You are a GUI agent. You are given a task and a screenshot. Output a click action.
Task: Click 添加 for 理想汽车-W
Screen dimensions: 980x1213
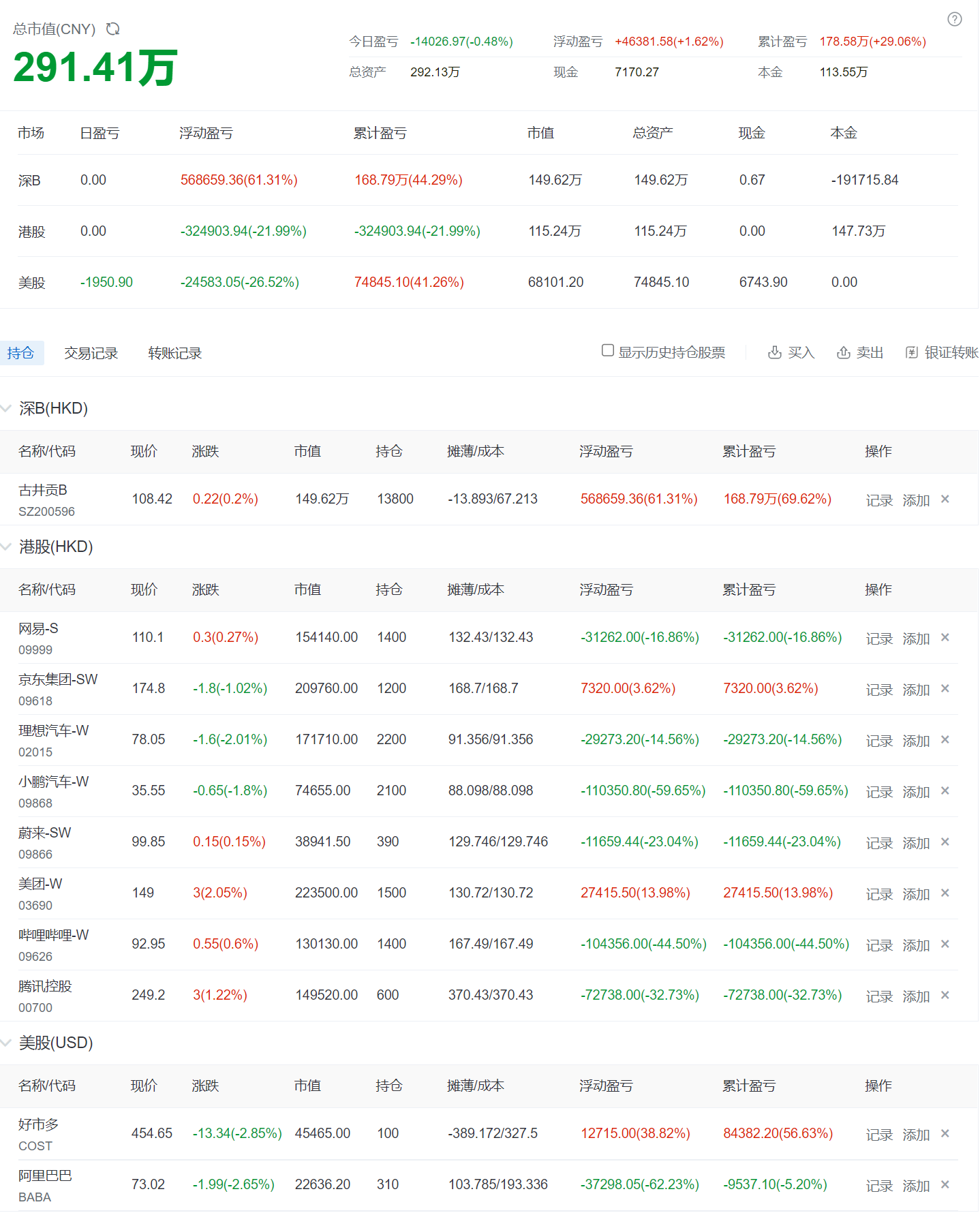(x=916, y=741)
